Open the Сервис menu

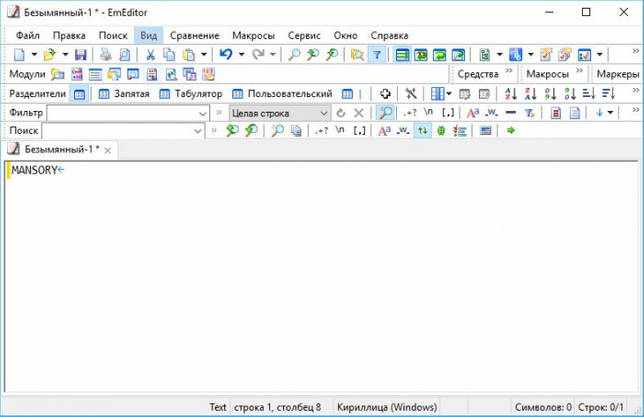pyautogui.click(x=304, y=36)
